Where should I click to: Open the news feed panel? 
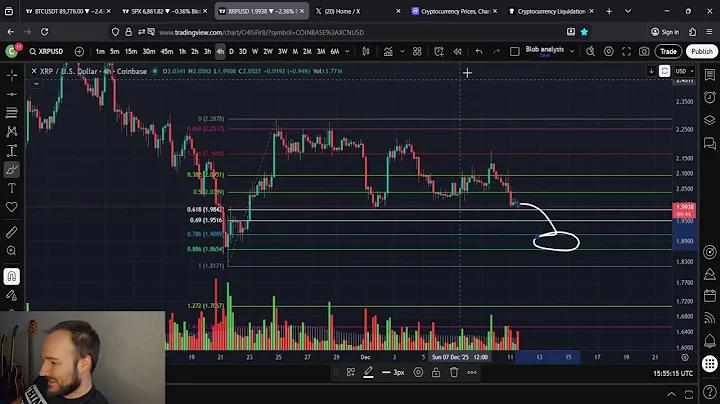(710, 318)
